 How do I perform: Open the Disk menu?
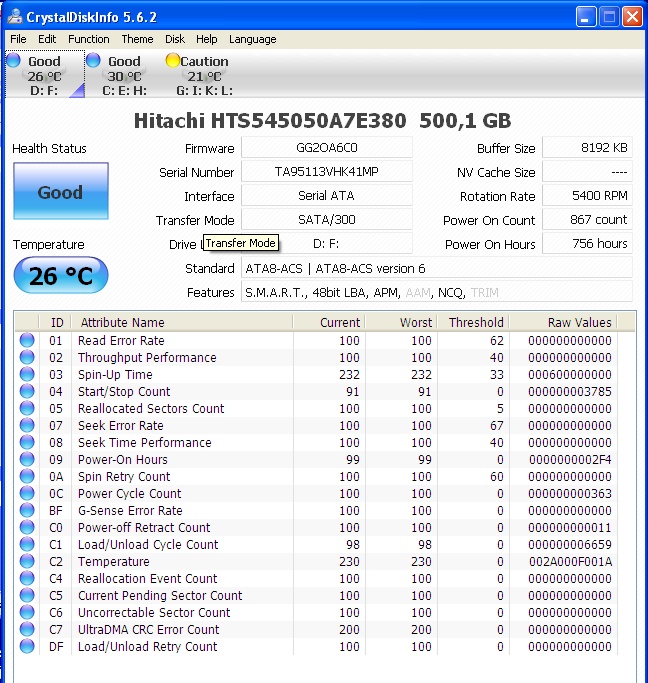(x=175, y=39)
